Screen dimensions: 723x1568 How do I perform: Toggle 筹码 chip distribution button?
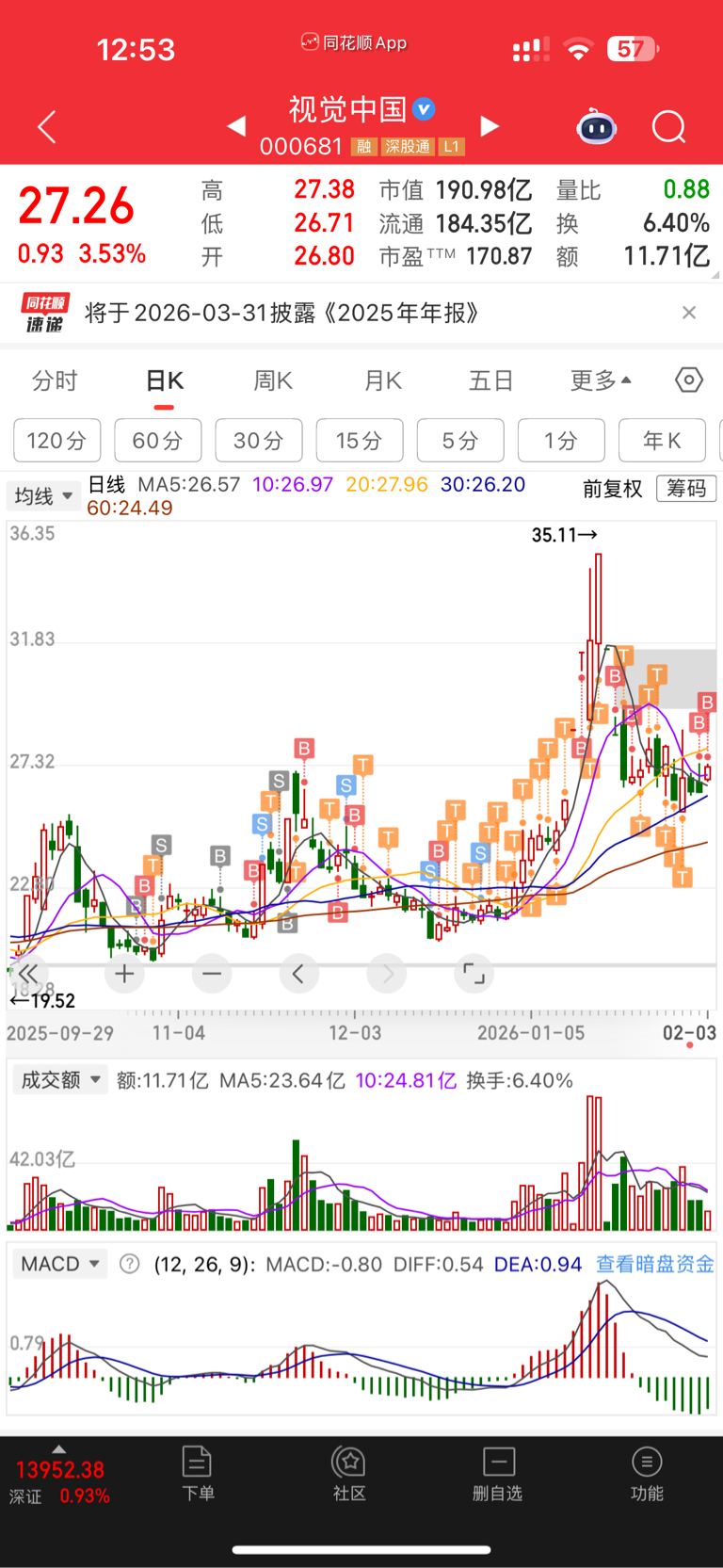tap(686, 488)
